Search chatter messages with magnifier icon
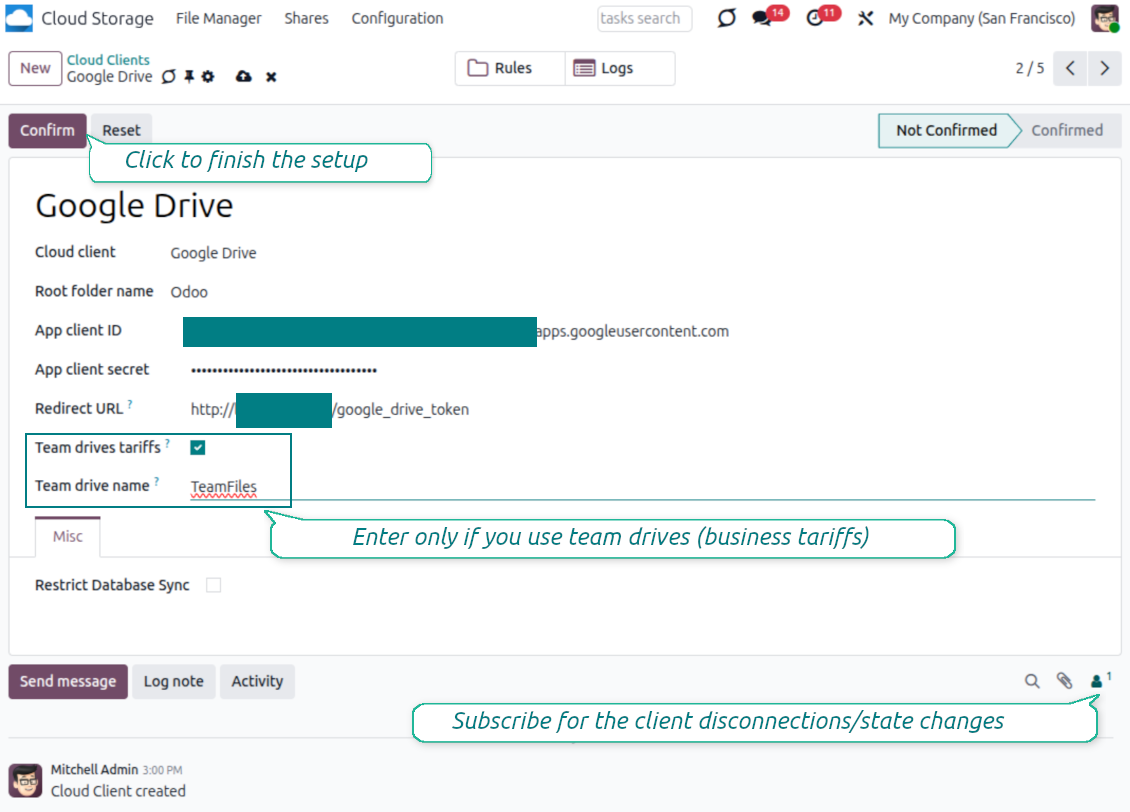This screenshot has width=1130, height=812. (1032, 681)
